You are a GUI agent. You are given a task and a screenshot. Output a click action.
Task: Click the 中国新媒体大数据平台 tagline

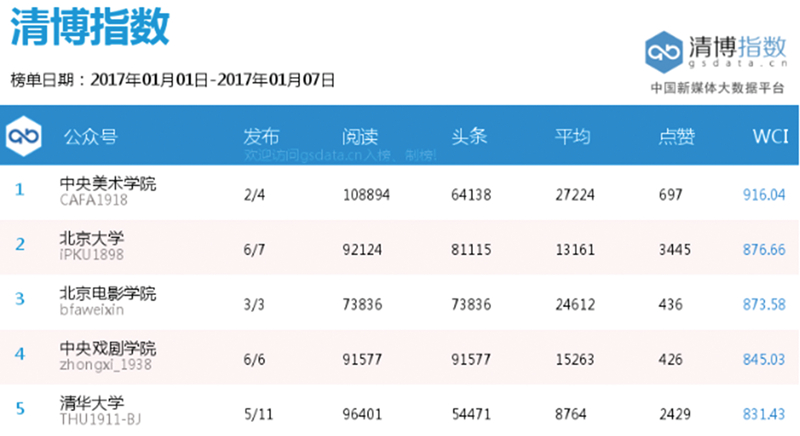(x=716, y=88)
